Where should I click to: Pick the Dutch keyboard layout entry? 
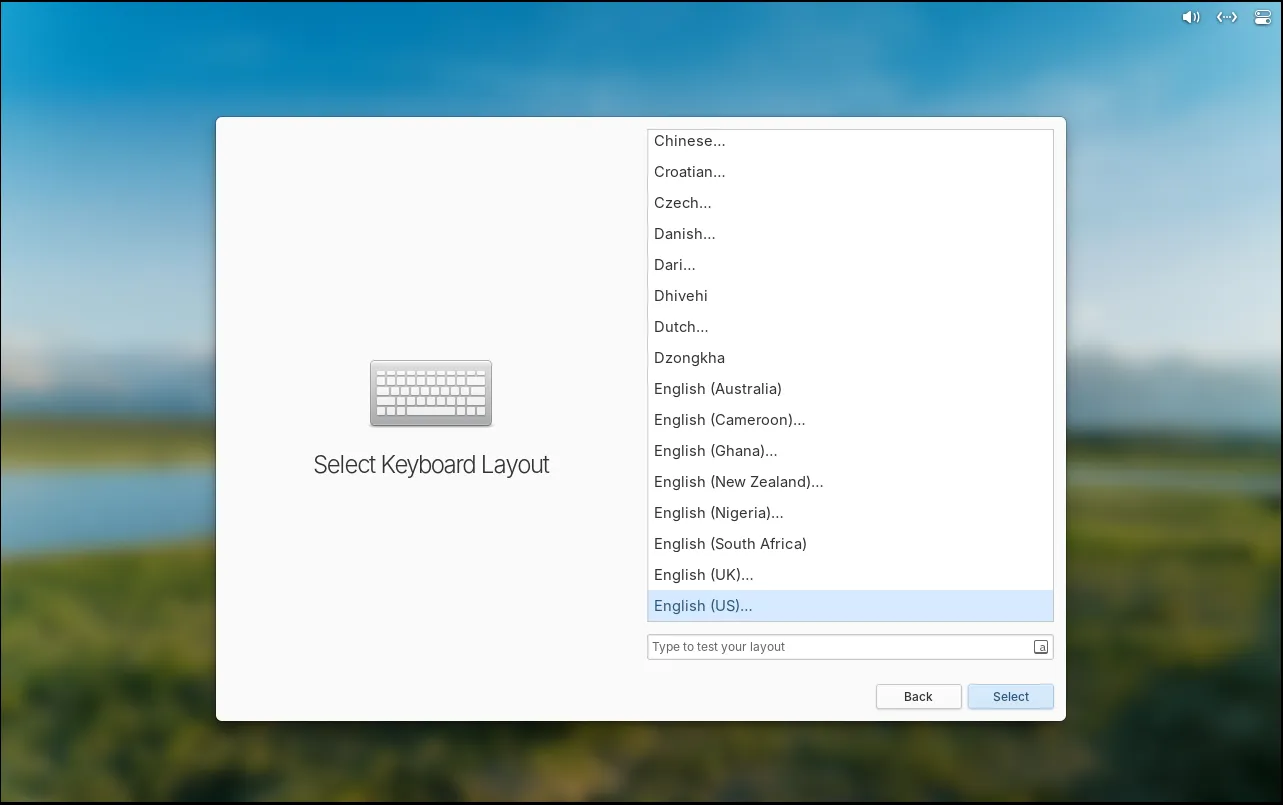tap(681, 327)
